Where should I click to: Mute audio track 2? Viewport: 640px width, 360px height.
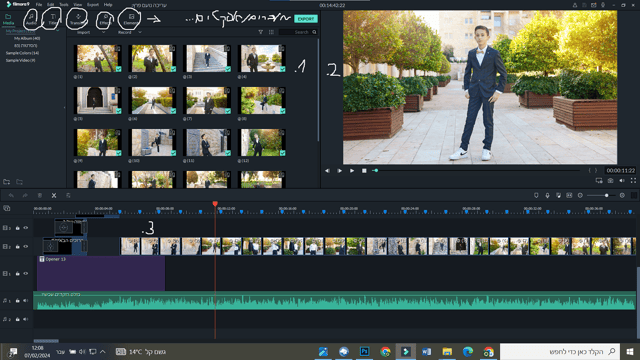(26, 319)
